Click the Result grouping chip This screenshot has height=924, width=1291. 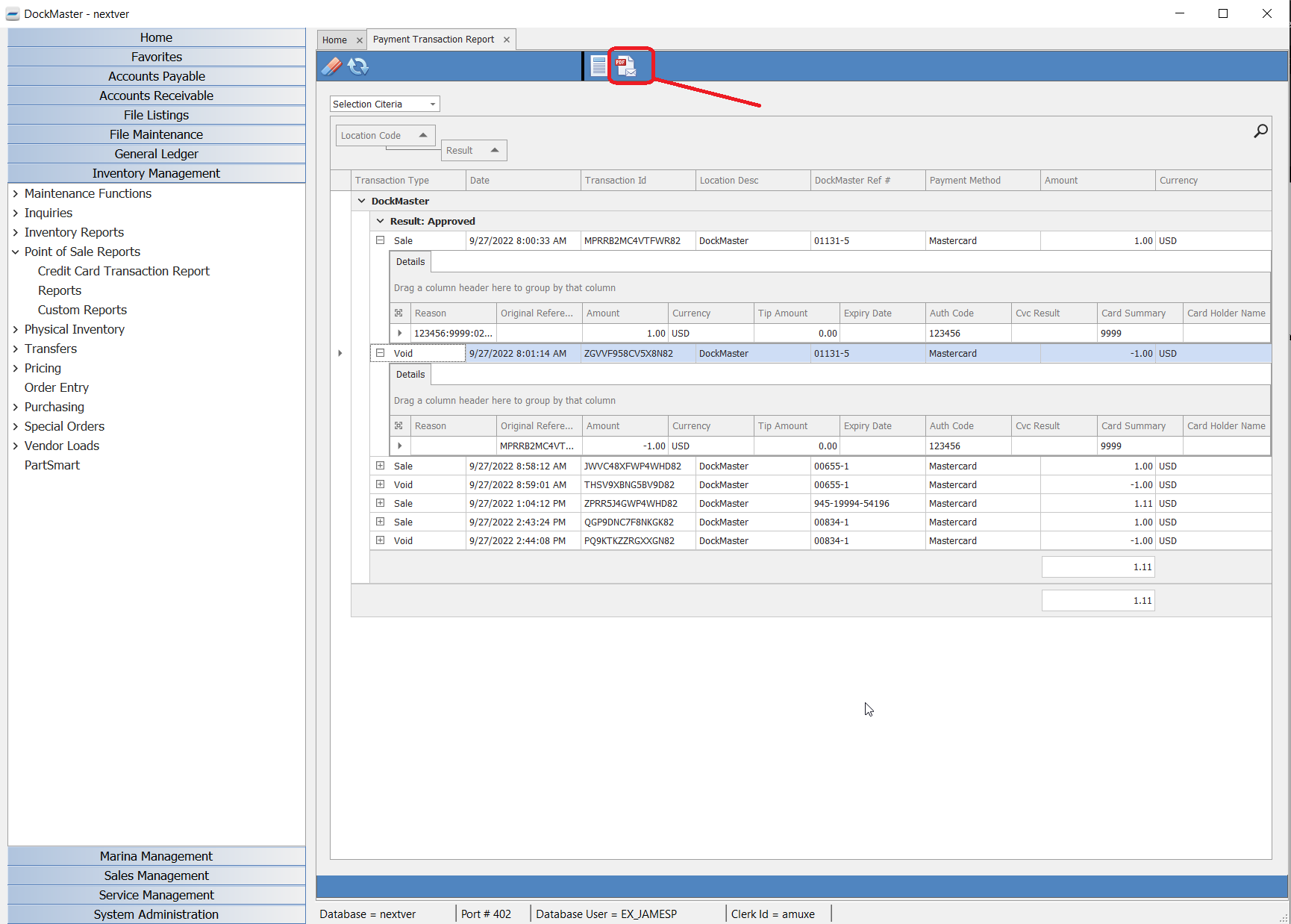click(x=474, y=150)
